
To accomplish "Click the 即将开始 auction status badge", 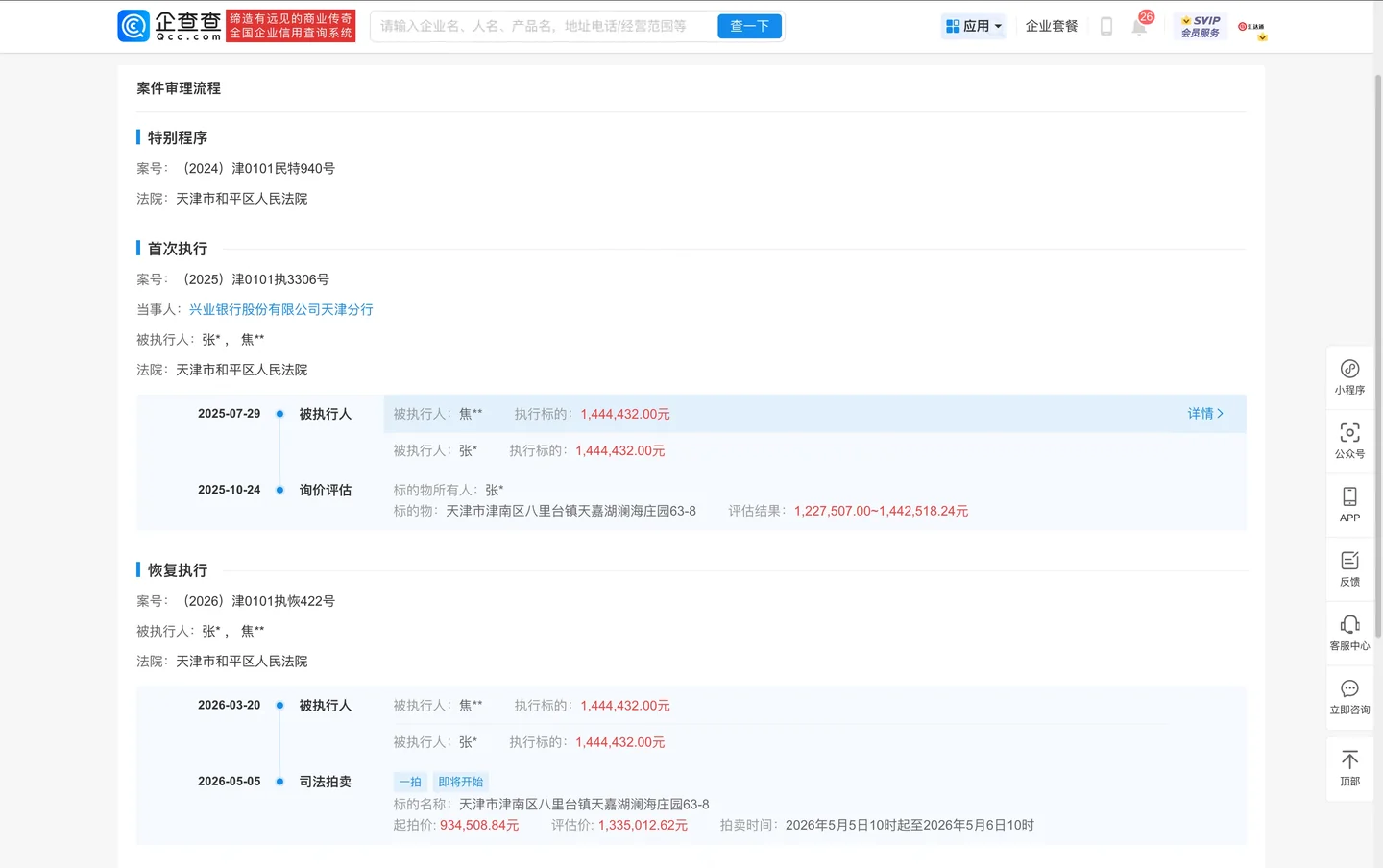I will coord(460,781).
